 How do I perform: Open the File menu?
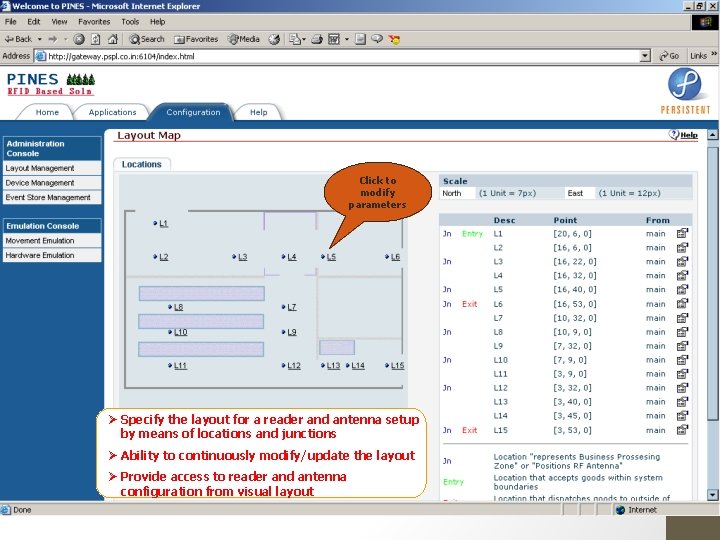11,22
